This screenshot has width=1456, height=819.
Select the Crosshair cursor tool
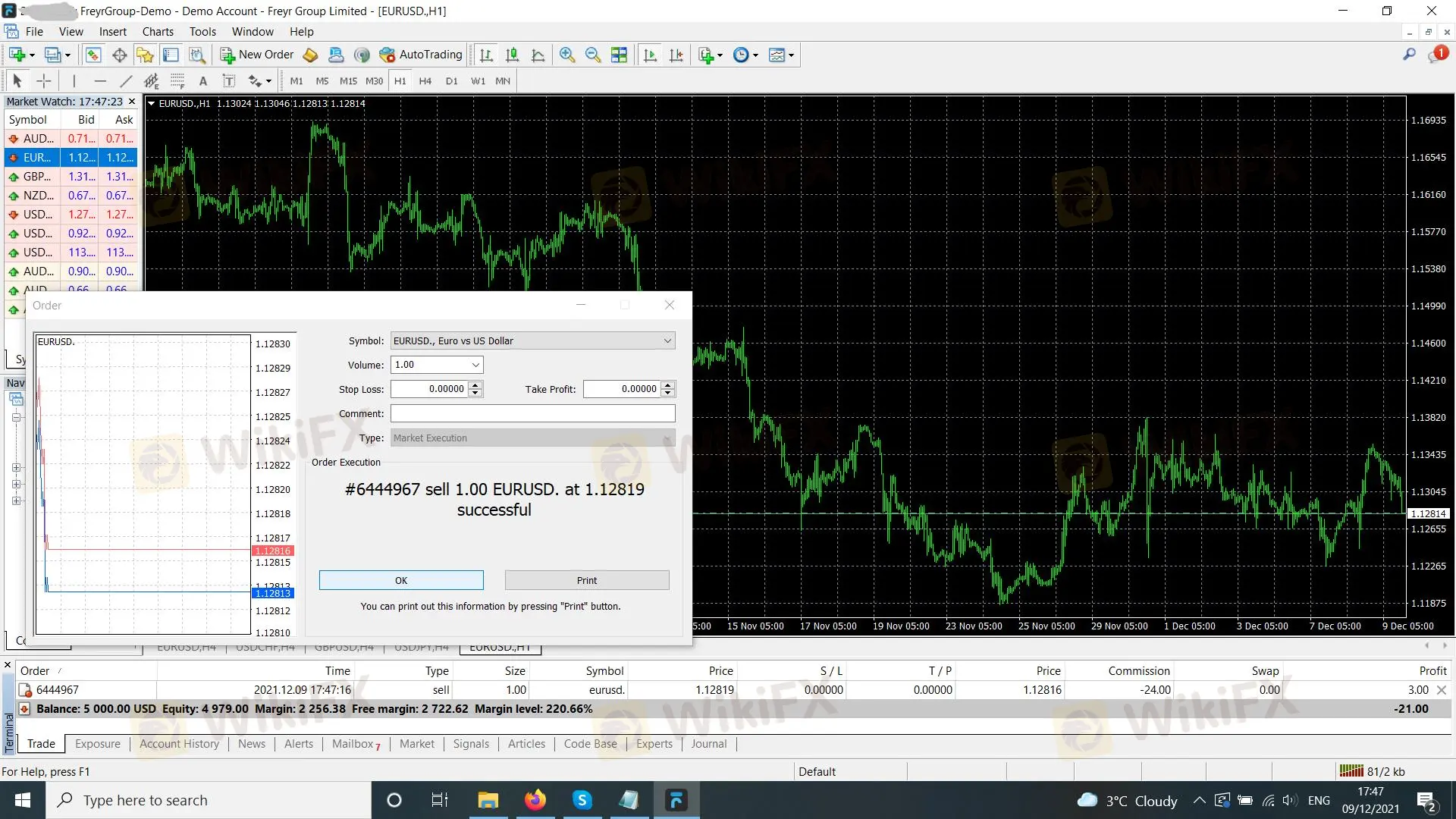44,81
